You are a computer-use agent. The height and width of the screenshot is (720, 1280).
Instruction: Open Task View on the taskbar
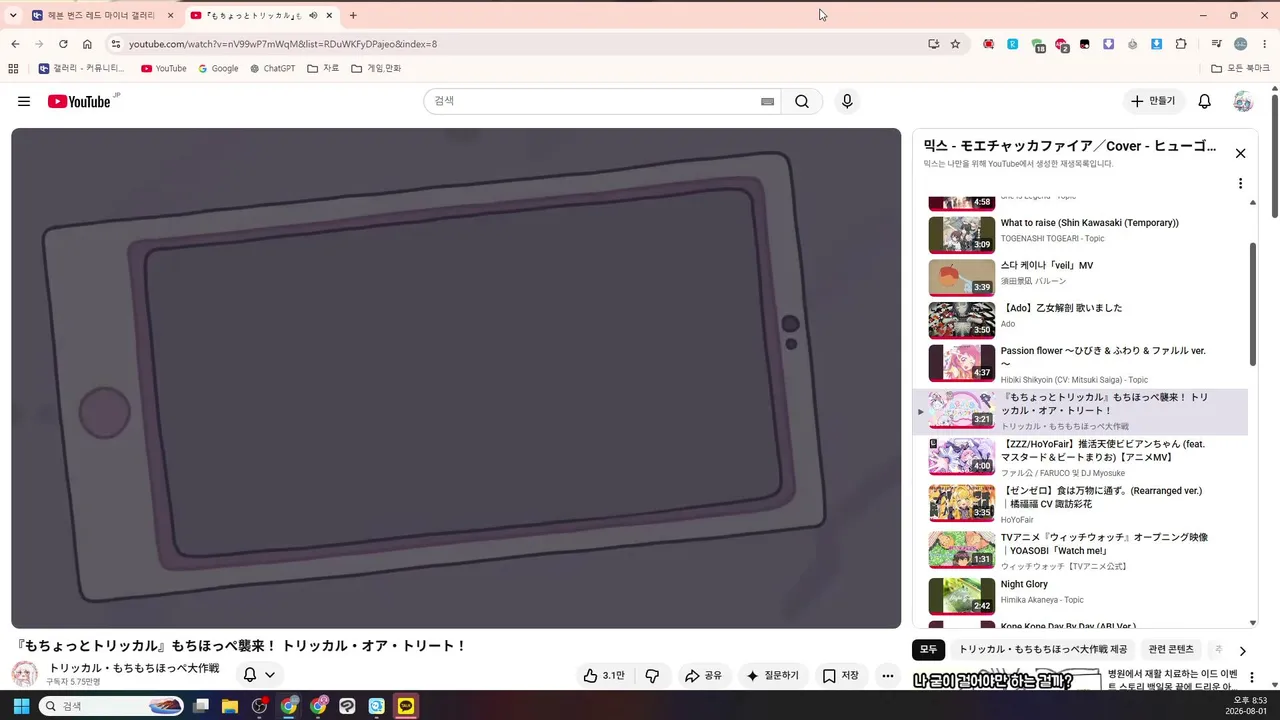(x=201, y=706)
